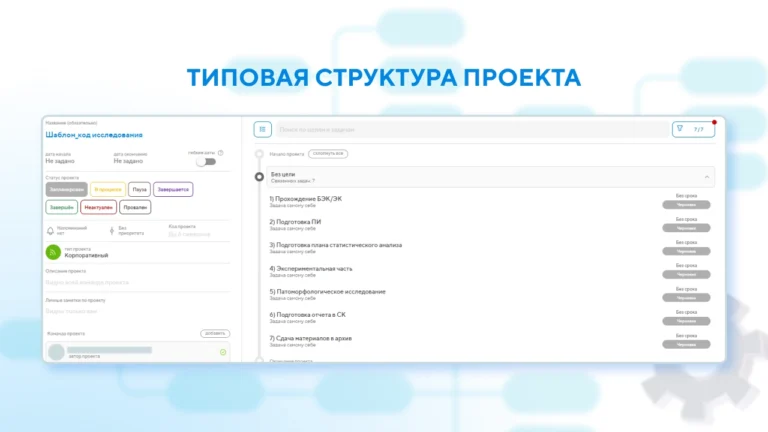
Task: Select the Начало проекта timeline node
Action: [259, 154]
